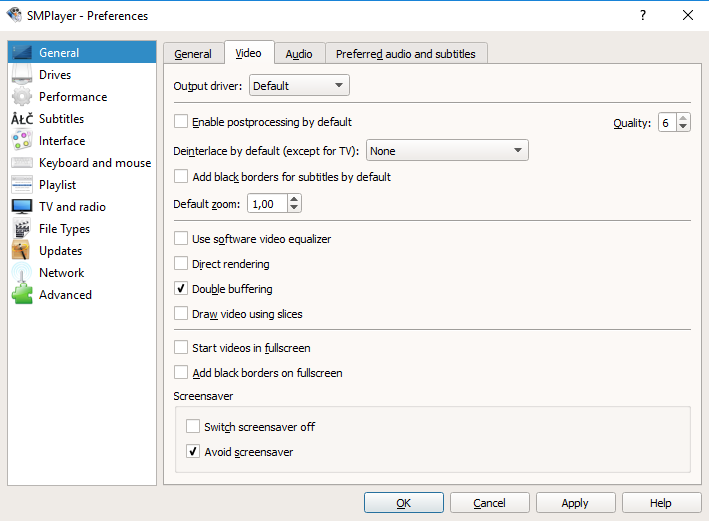Select the File Types clapperboard icon
The height and width of the screenshot is (521, 709).
tap(22, 229)
